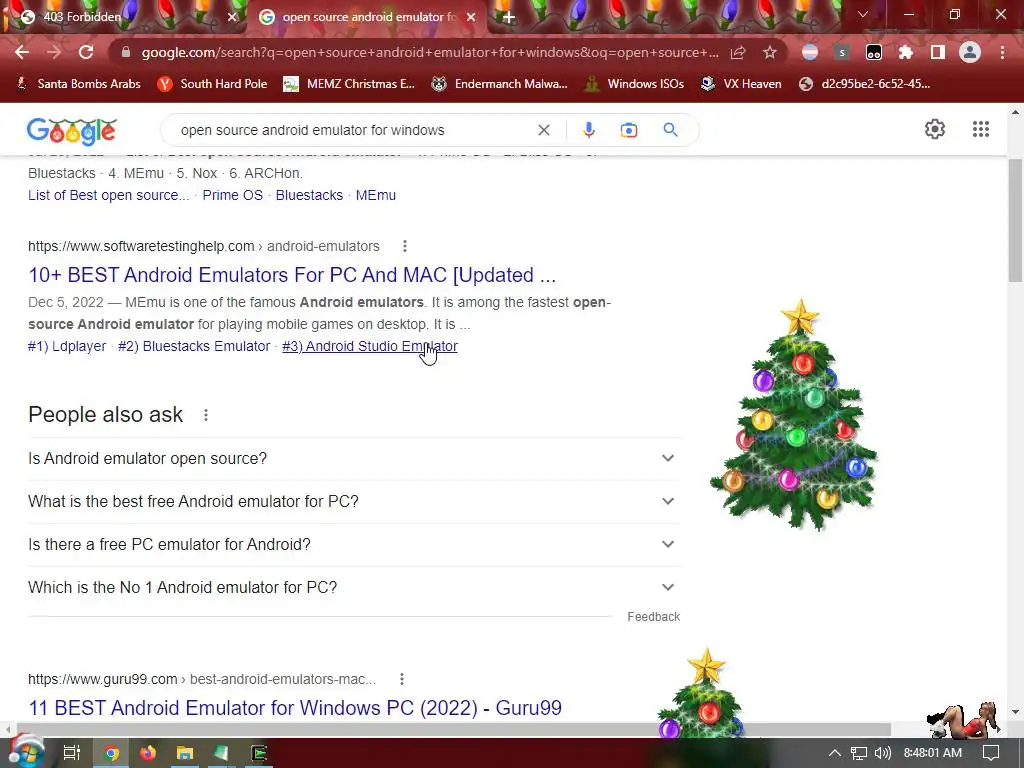Open the volume control in system tray
The height and width of the screenshot is (768, 1024).
tap(882, 753)
